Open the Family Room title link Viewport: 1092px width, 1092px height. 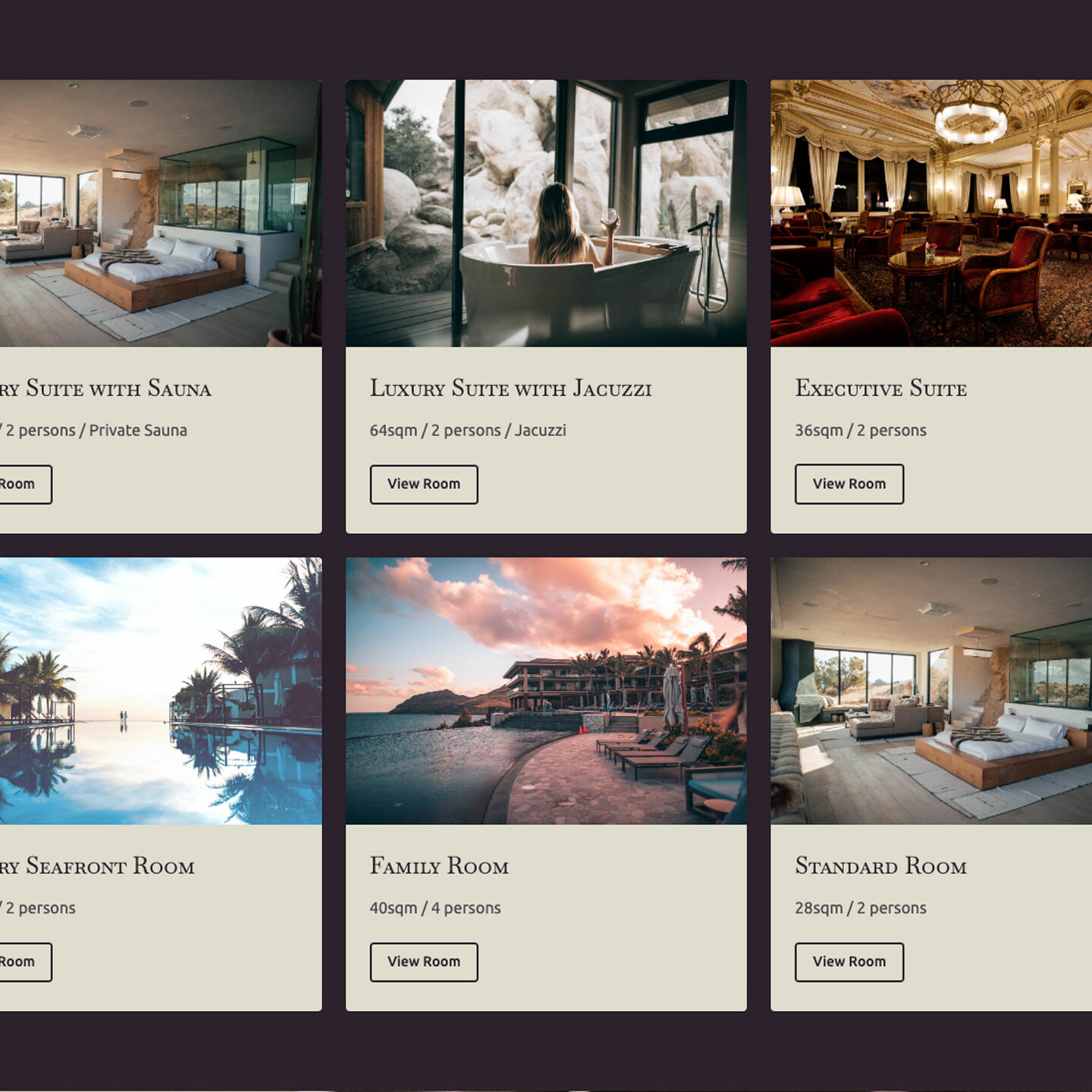click(x=439, y=866)
